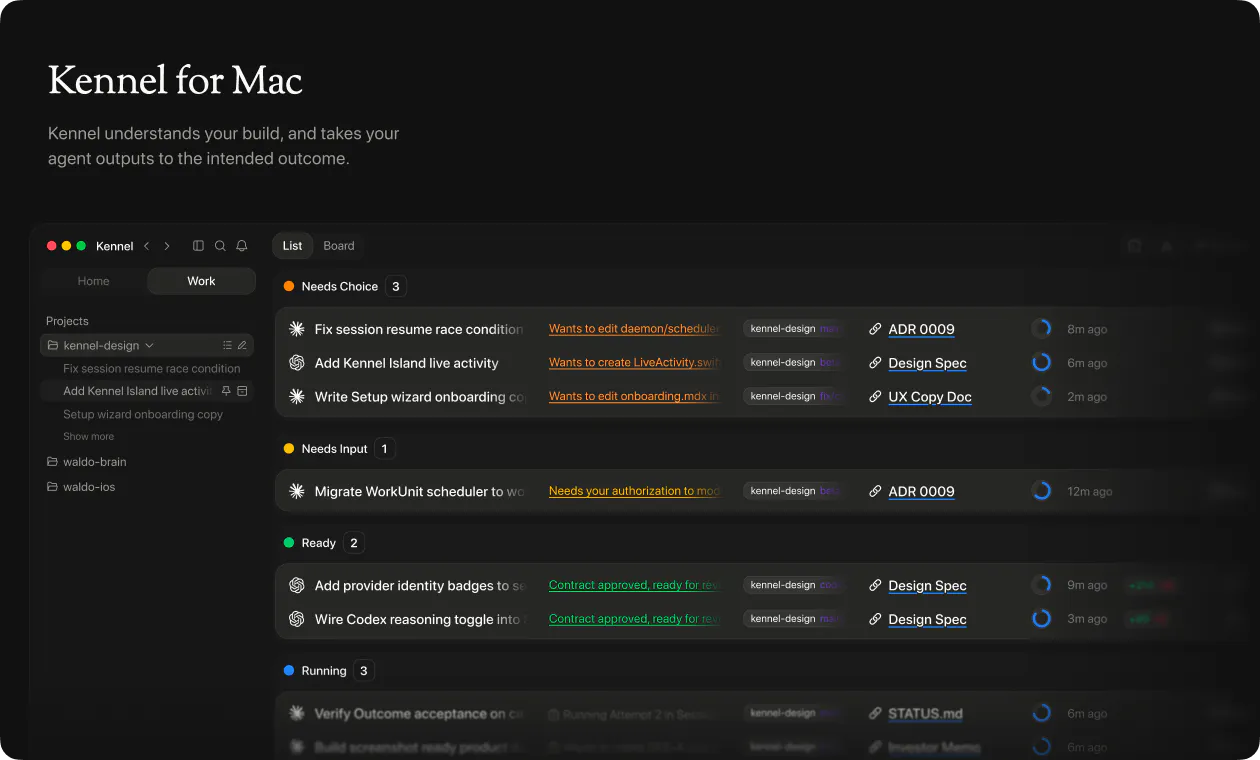Click the Claude icon of Verify Outcome acceptance task
Screen dimensions: 1260x760
(296, 714)
